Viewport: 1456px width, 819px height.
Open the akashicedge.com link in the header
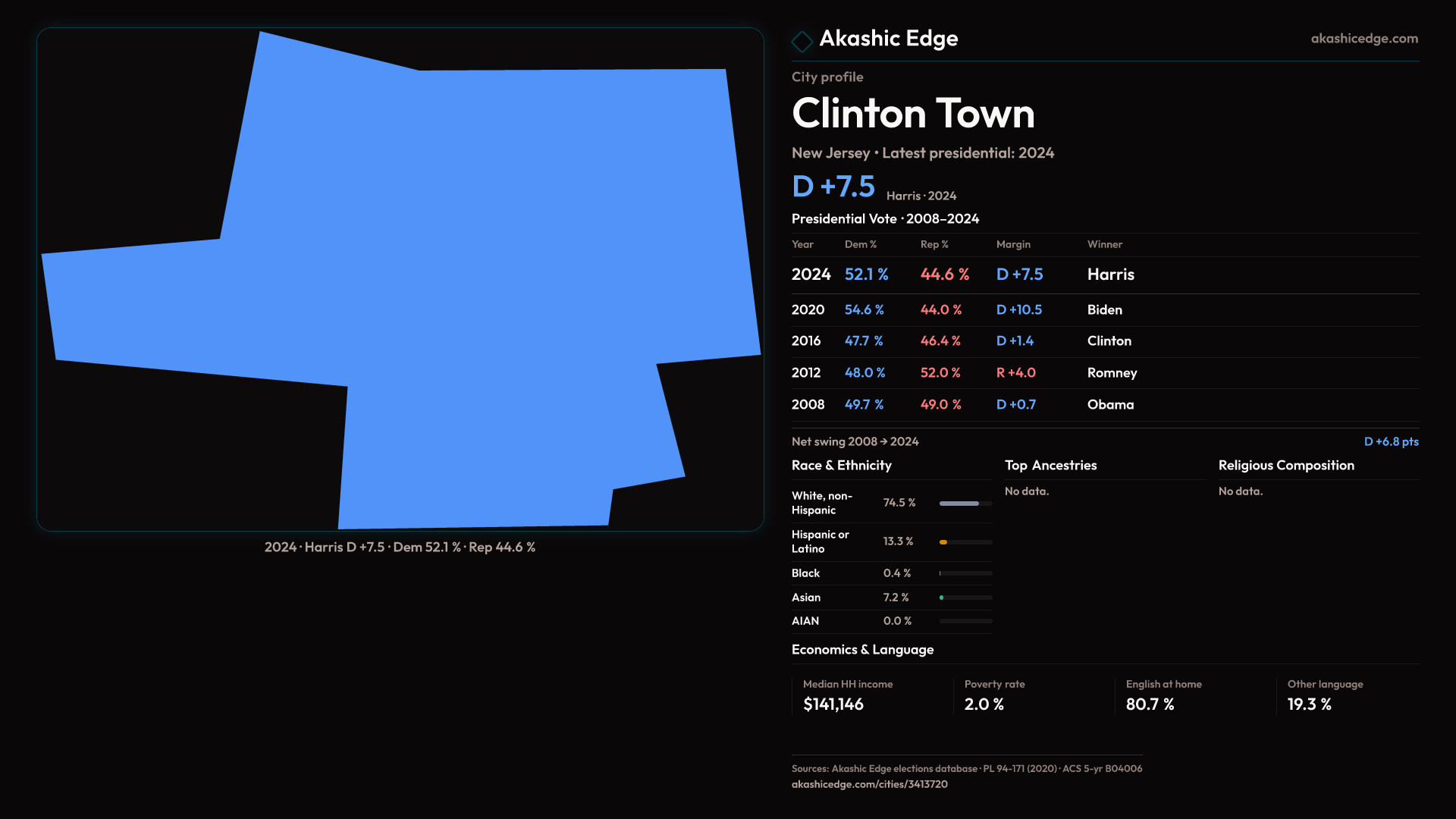1363,39
